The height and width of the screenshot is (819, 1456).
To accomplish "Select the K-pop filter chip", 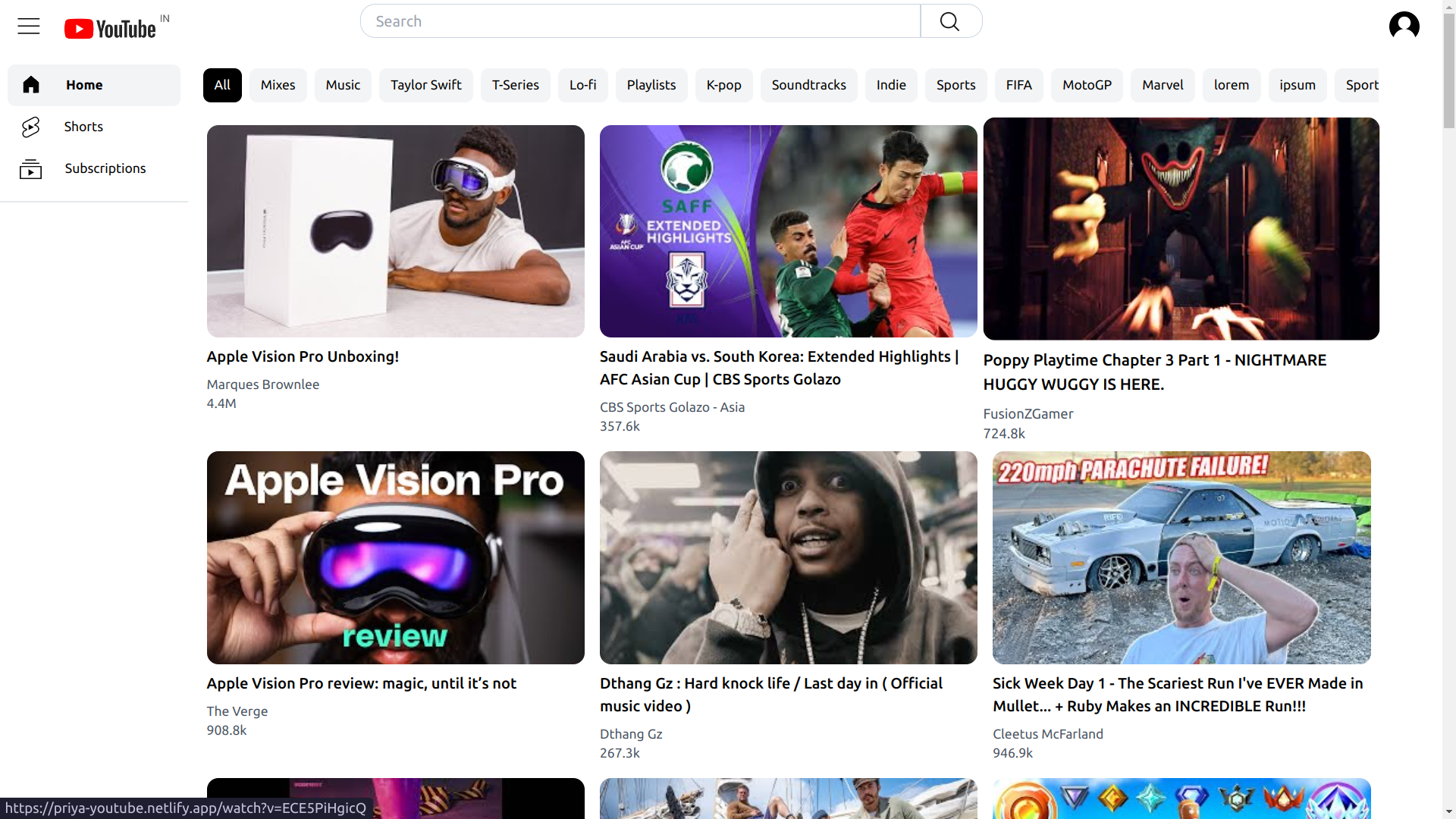I will (x=724, y=85).
